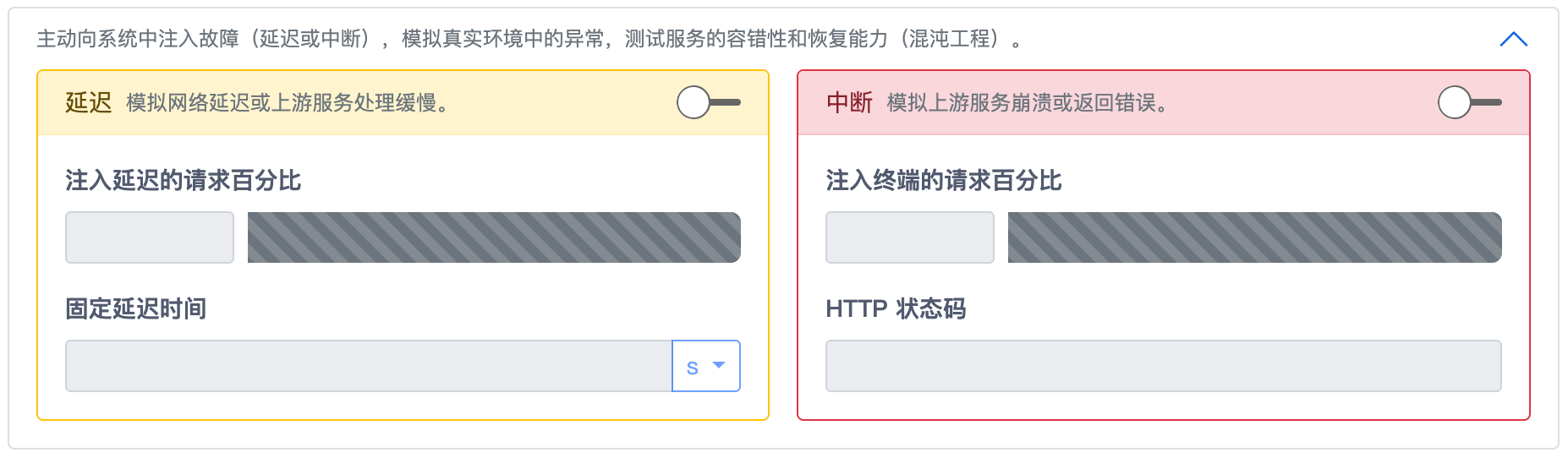Click the chaos engineering description text at top
1568x458 pixels.
(x=529, y=39)
